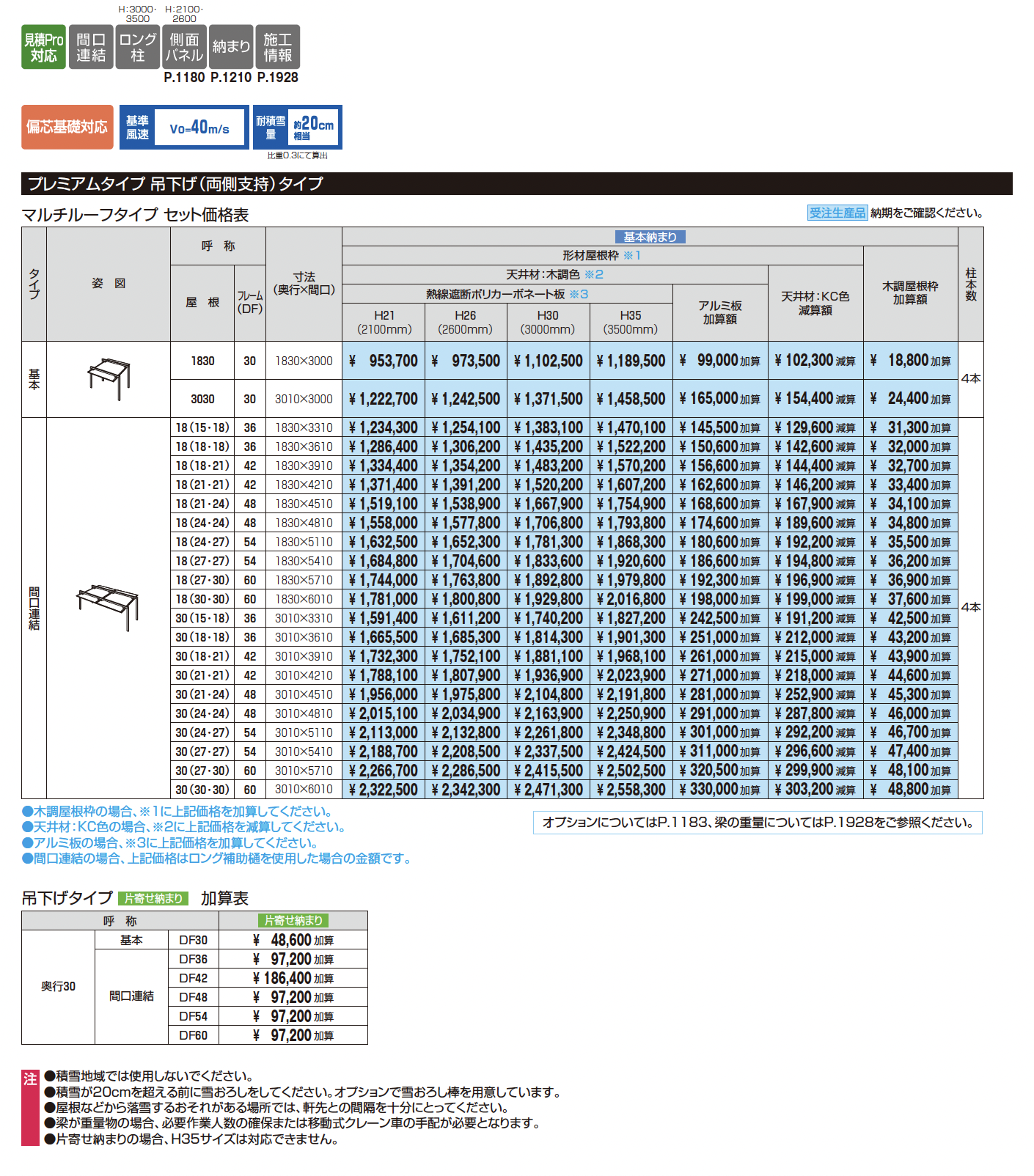Click the ¥303,200 減算 cell
1034x1176 pixels.
815,790
